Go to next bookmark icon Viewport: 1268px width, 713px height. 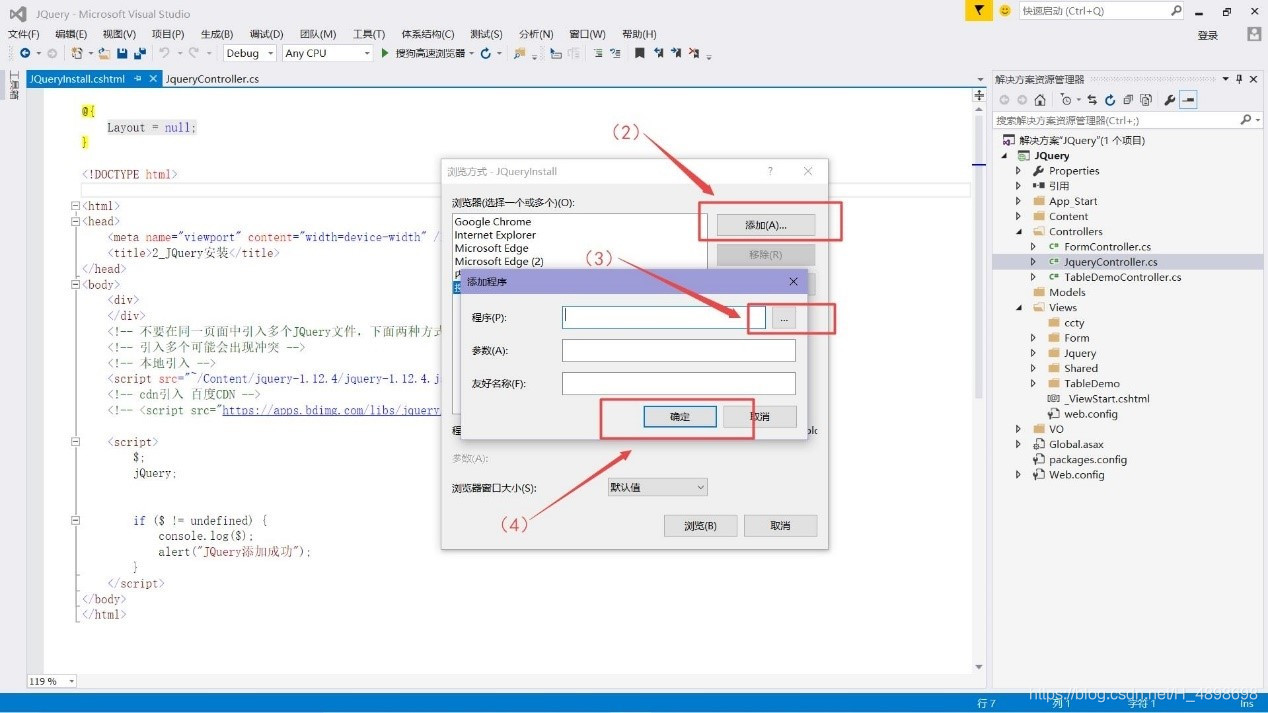tap(677, 53)
